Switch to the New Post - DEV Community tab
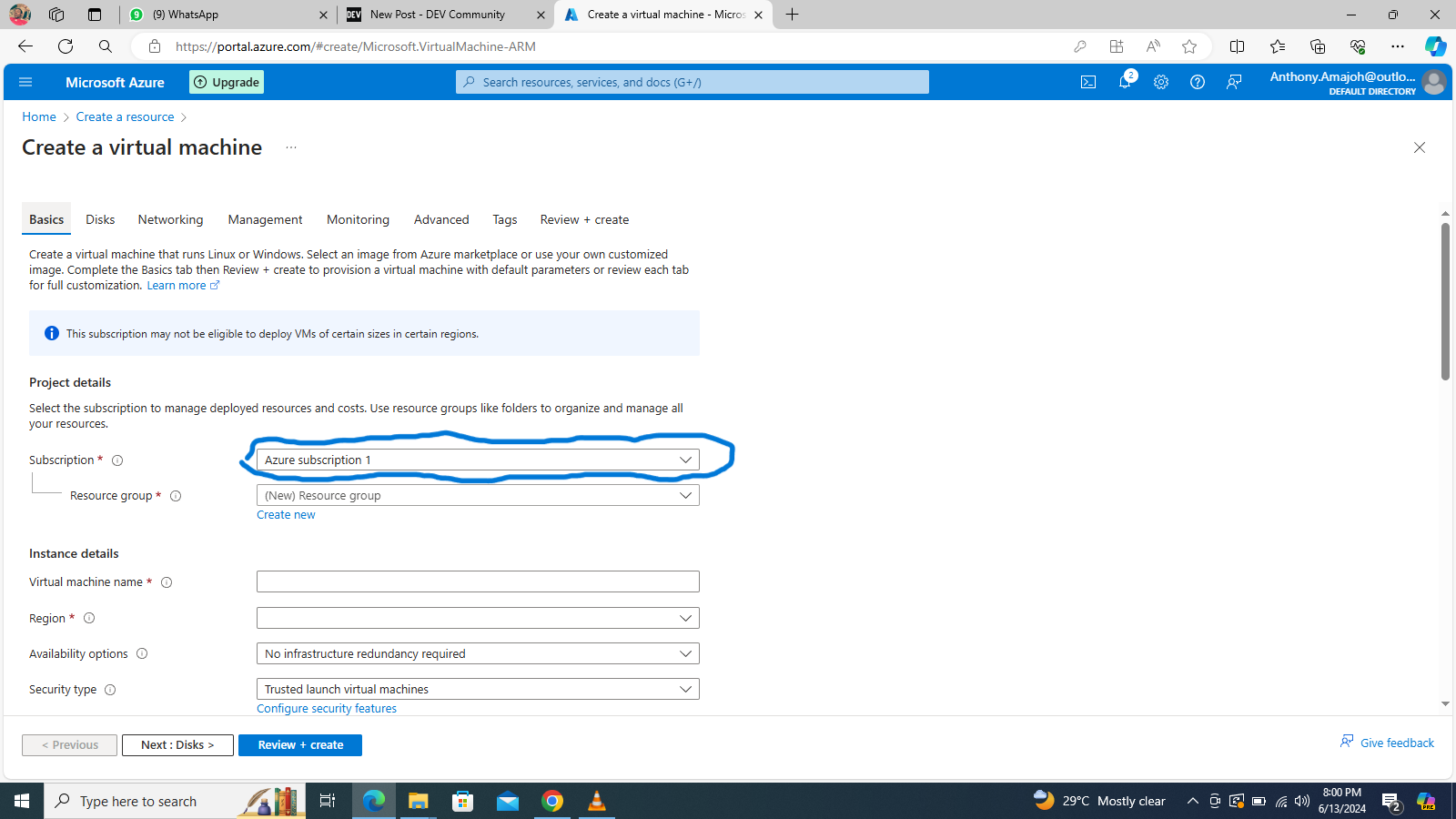 coord(446,15)
